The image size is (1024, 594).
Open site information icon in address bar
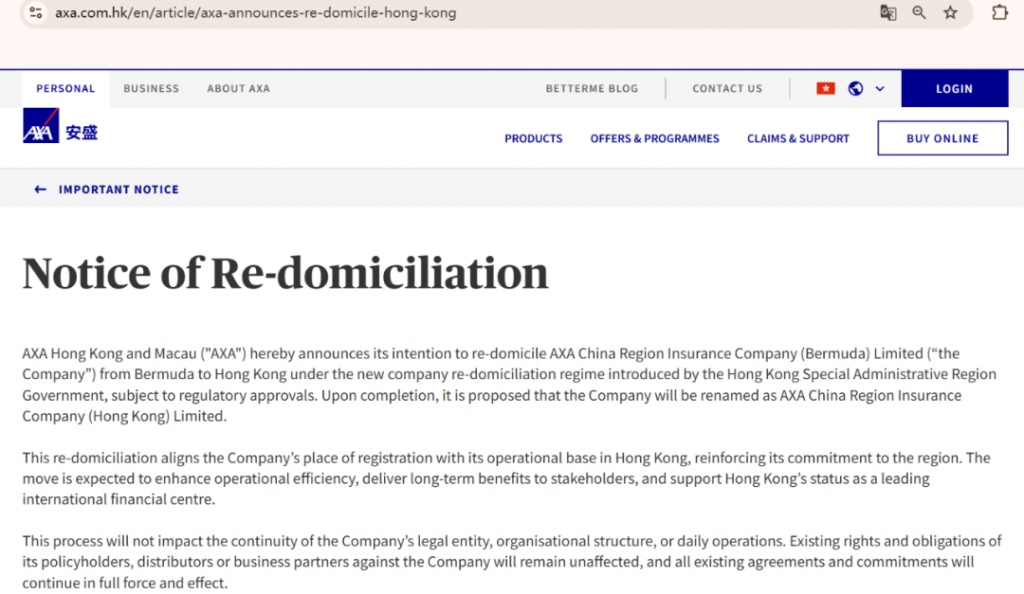point(36,12)
